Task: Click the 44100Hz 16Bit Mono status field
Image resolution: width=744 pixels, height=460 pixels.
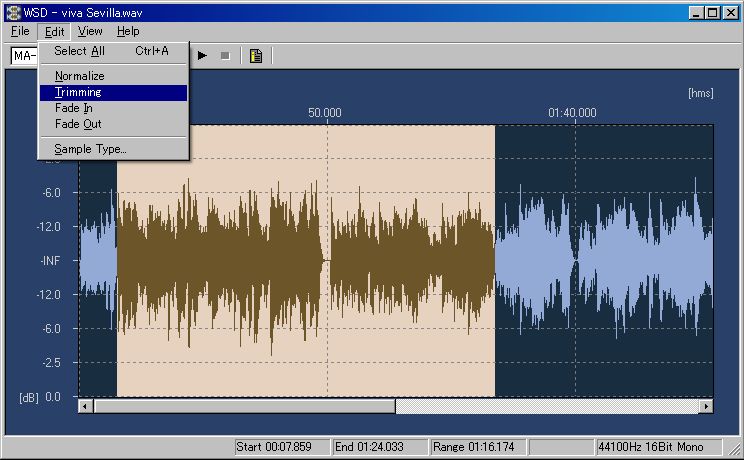Action: point(659,447)
